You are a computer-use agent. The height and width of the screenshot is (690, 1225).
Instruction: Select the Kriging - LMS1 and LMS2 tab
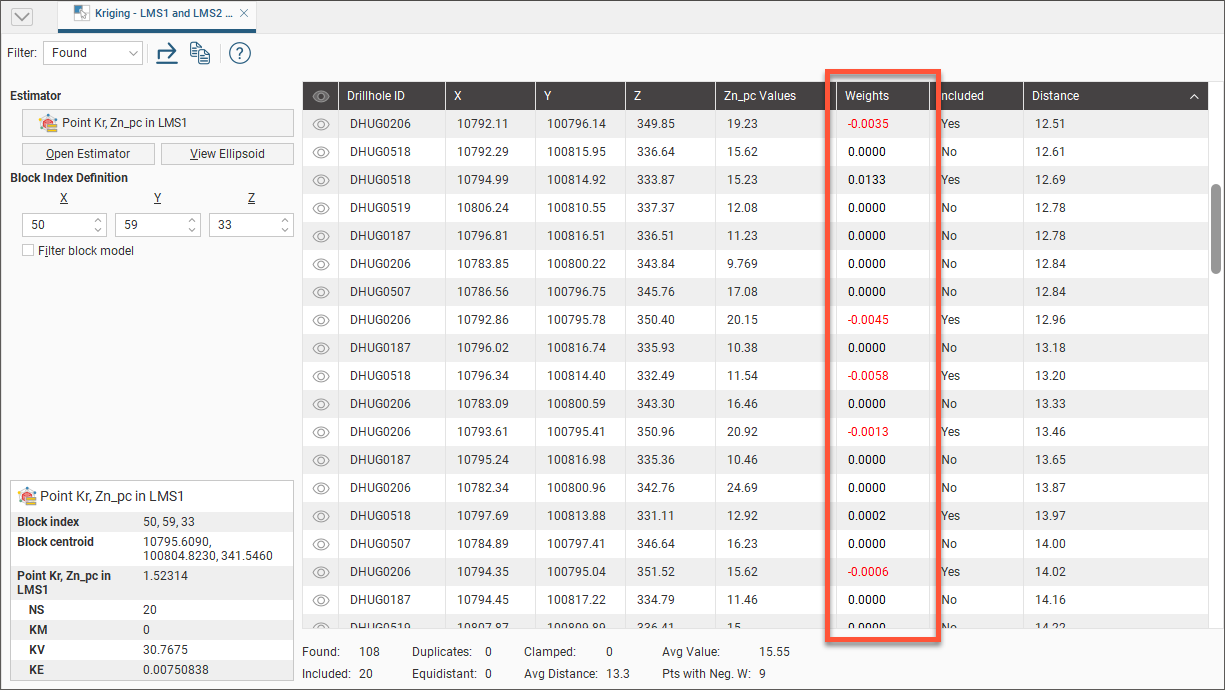155,14
